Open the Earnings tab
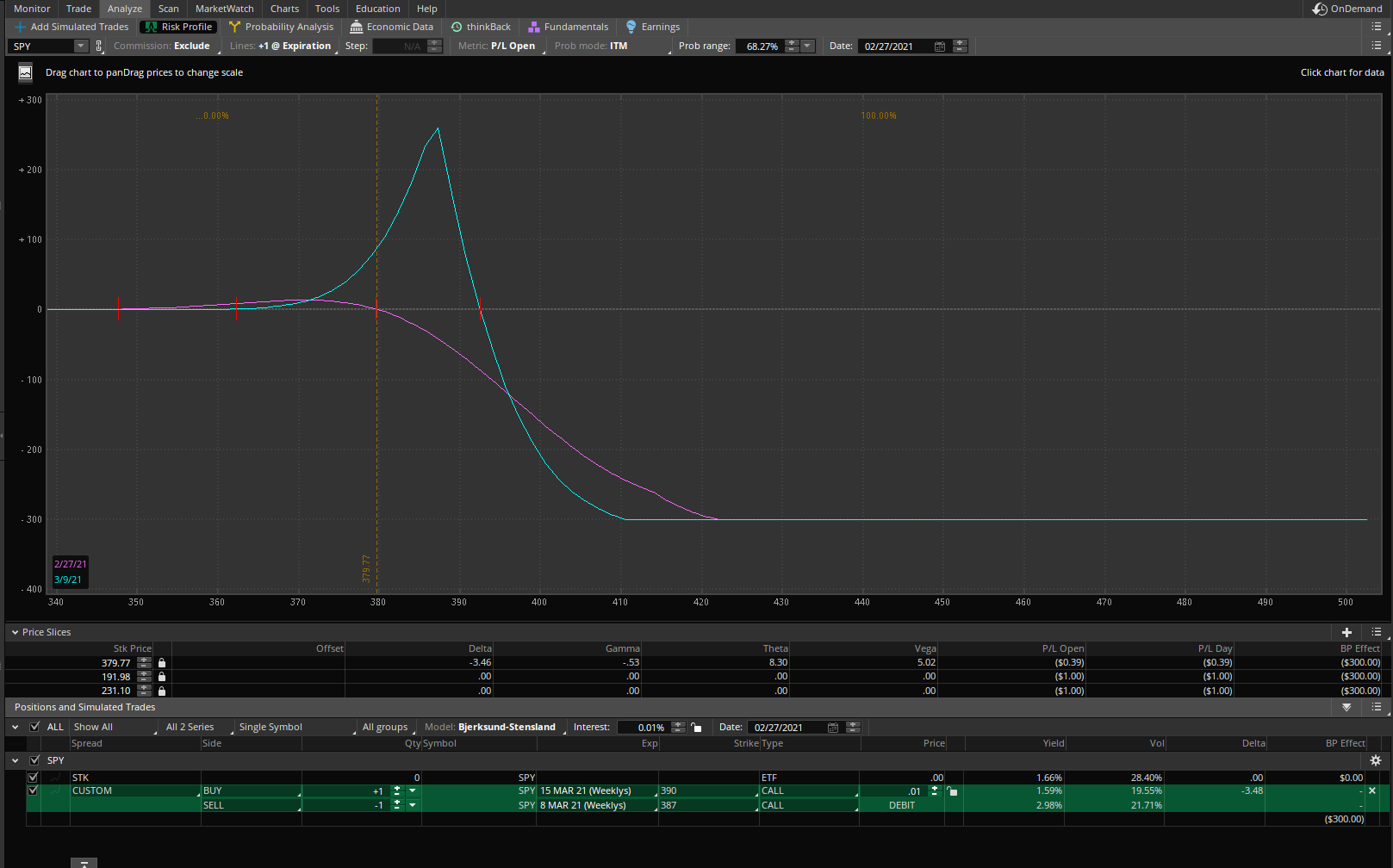 653,27
